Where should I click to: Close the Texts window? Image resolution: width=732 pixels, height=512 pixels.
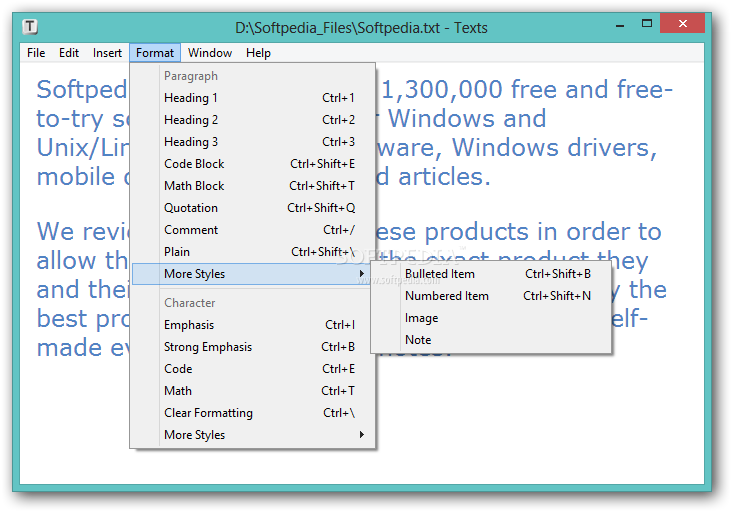(x=683, y=24)
